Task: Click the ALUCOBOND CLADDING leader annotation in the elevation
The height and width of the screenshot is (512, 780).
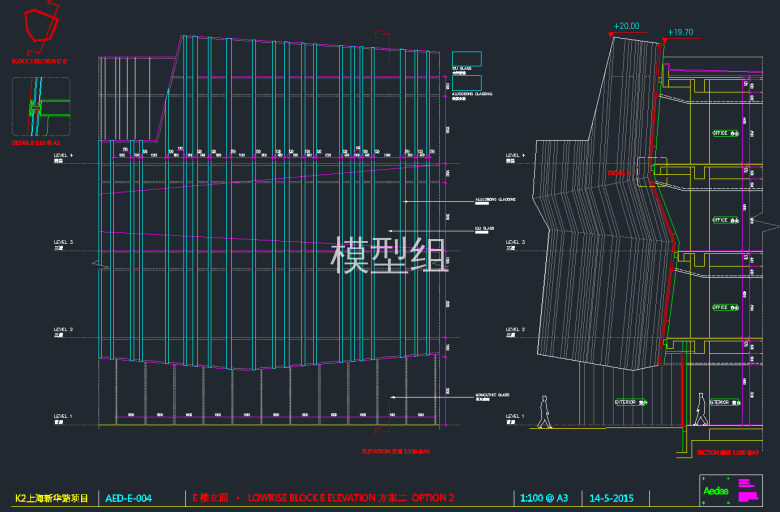Action: 495,200
